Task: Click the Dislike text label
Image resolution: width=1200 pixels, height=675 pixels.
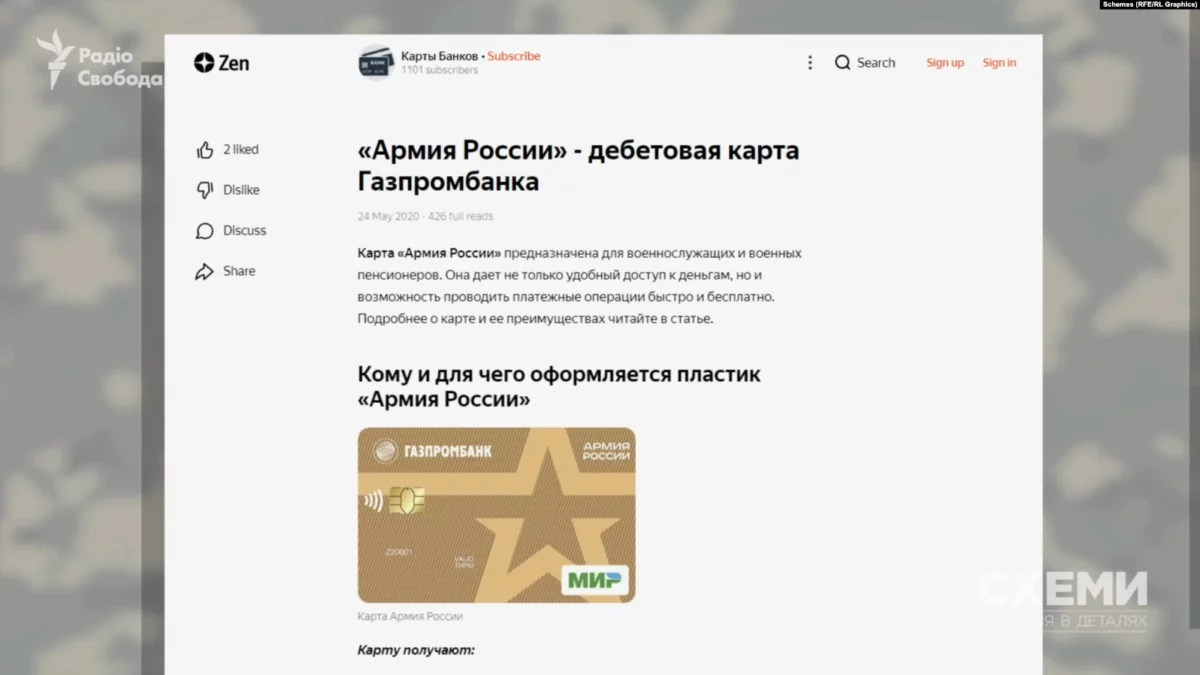Action: [241, 190]
